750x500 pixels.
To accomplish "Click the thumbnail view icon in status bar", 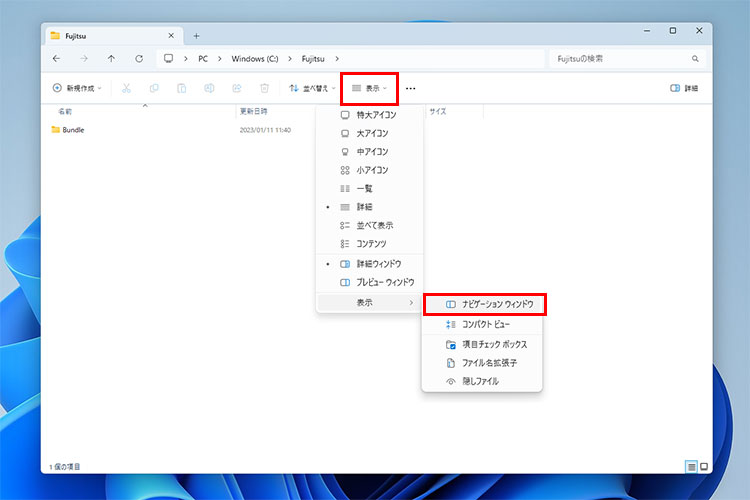I will (704, 467).
